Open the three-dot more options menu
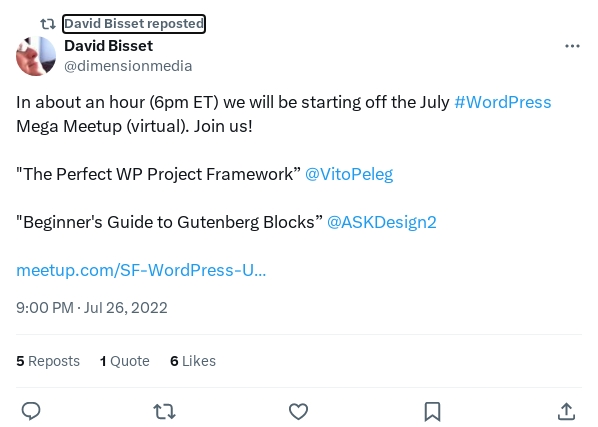The height and width of the screenshot is (427, 598). coord(572,46)
